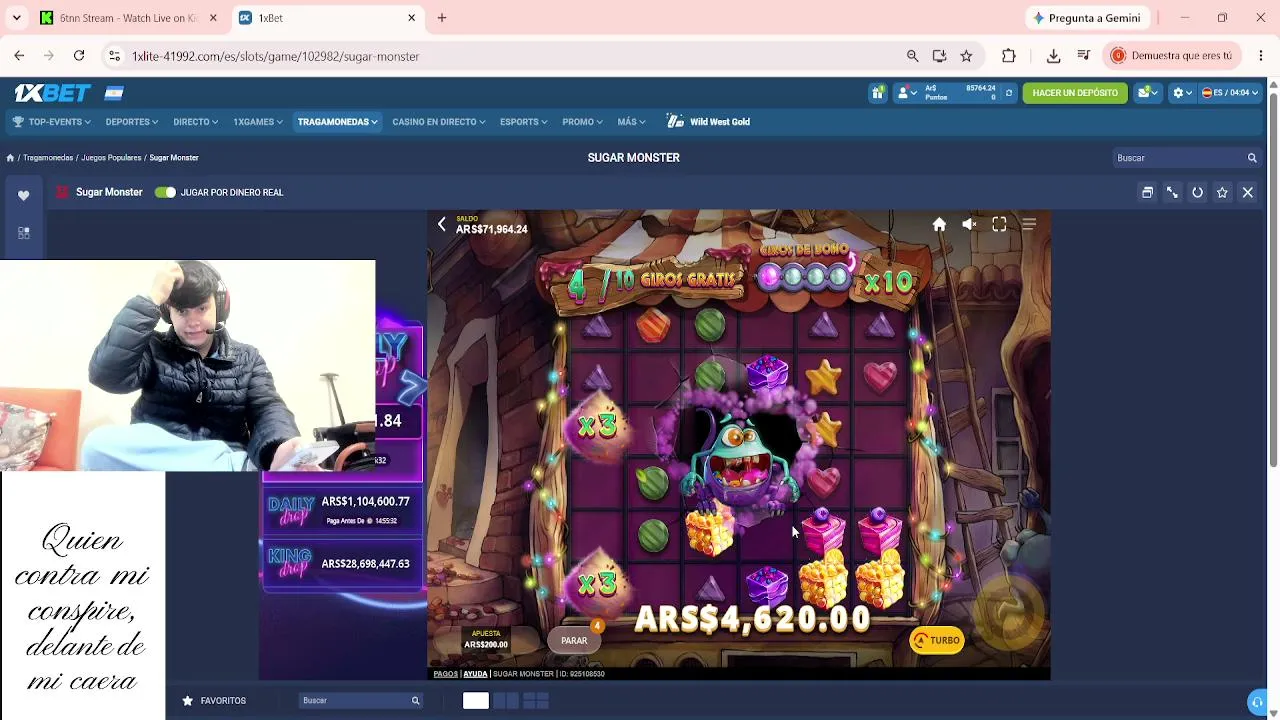Expand the MÁS menu
Screen dimensions: 1280x720
point(631,122)
